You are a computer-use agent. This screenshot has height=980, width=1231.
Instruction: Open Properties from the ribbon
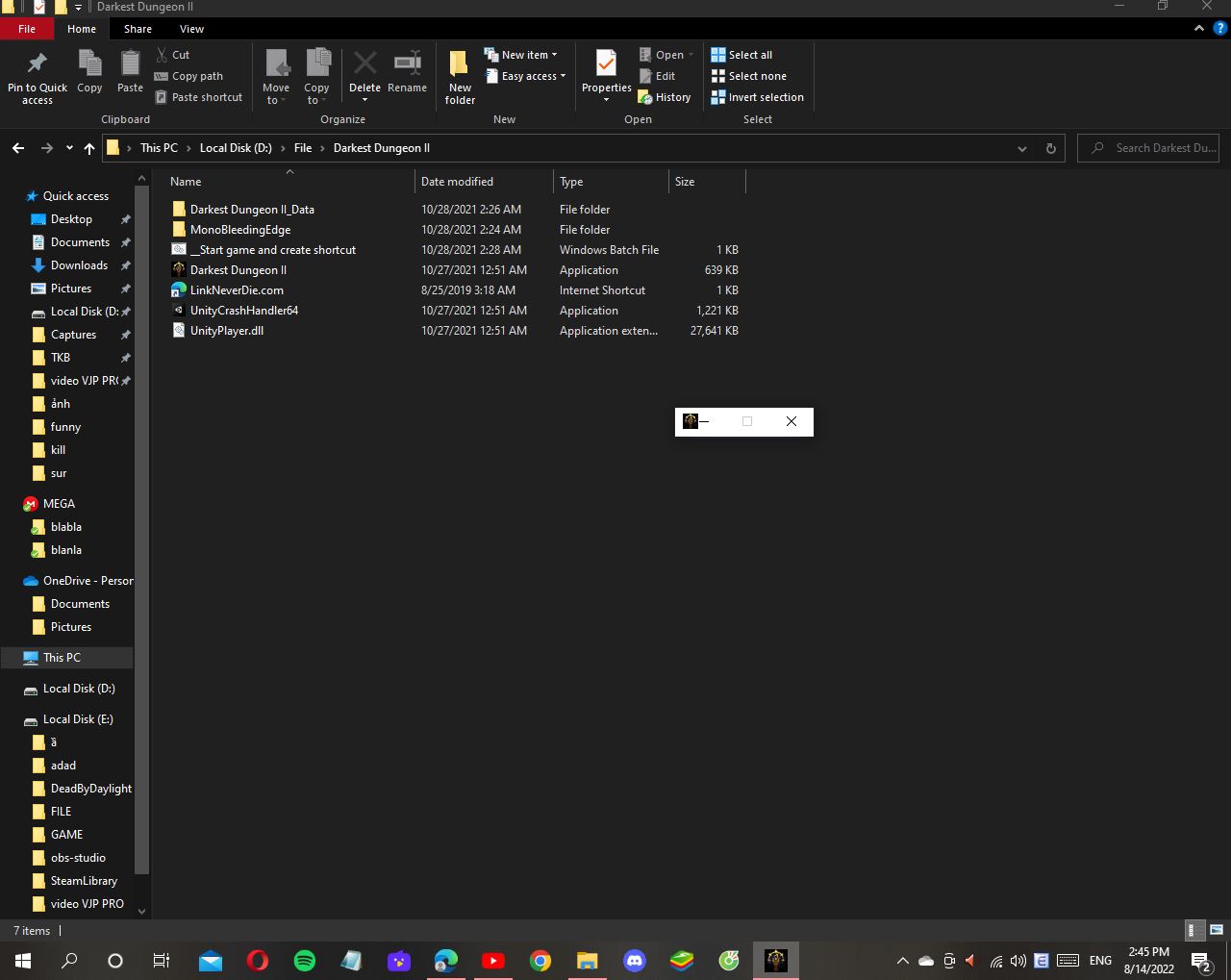point(606,64)
